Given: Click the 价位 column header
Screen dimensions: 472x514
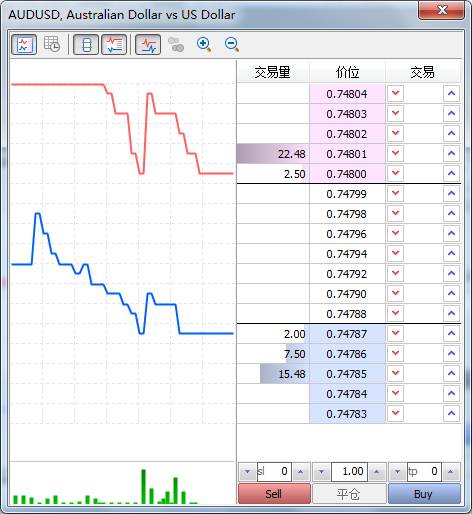Looking at the screenshot, I should point(347,72).
